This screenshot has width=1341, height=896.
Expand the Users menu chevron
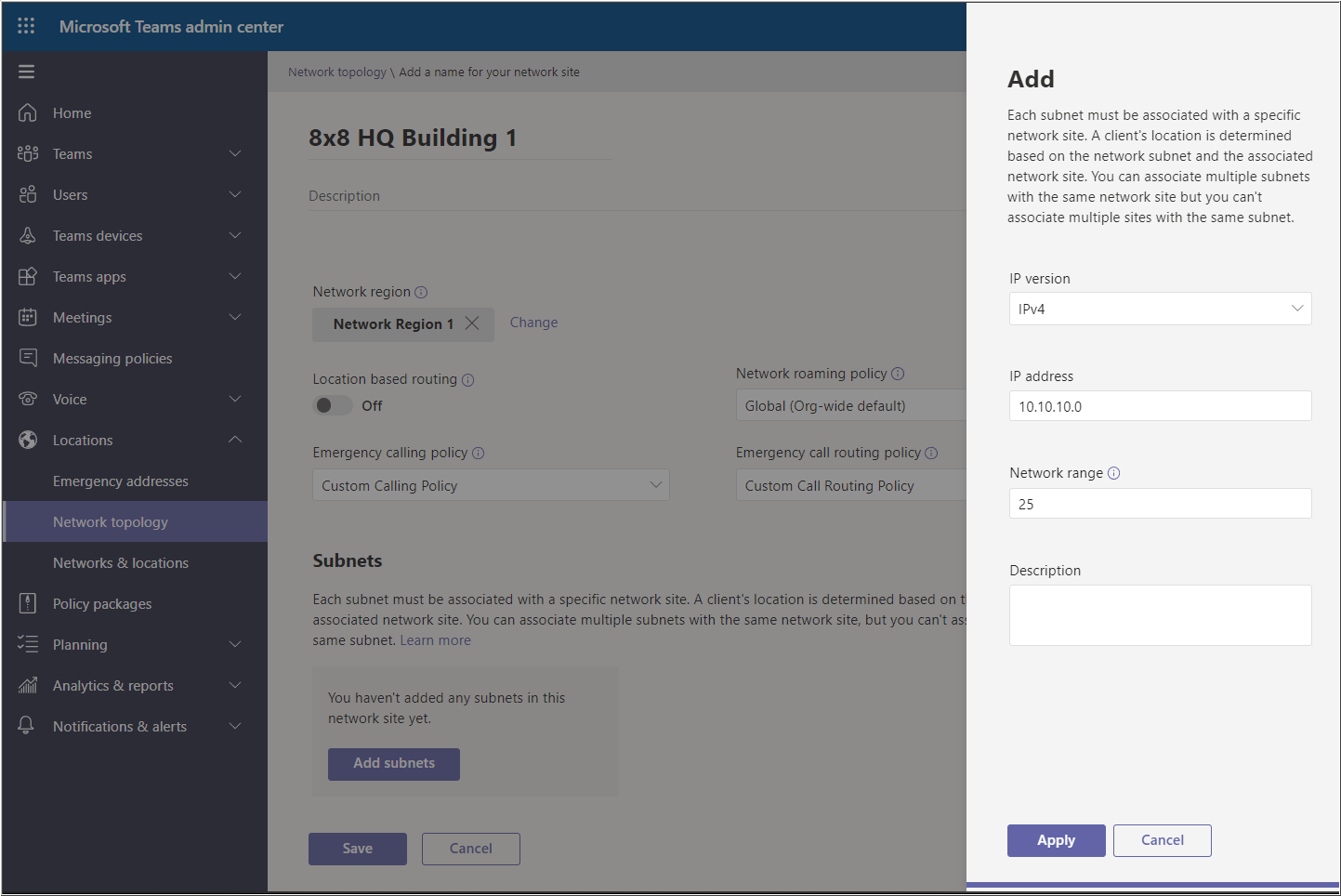coord(235,194)
